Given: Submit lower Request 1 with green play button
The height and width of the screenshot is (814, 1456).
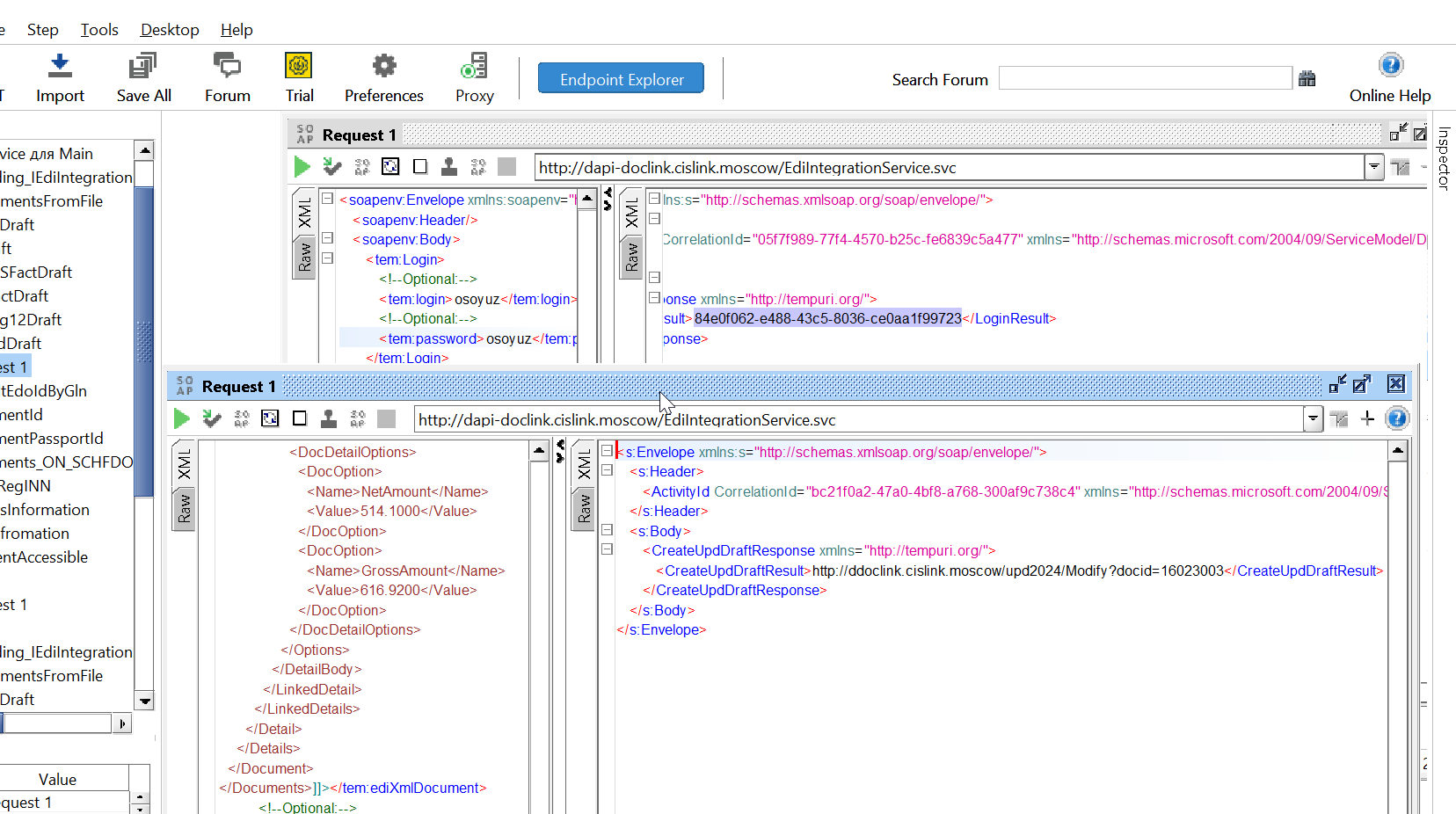Looking at the screenshot, I should [182, 419].
